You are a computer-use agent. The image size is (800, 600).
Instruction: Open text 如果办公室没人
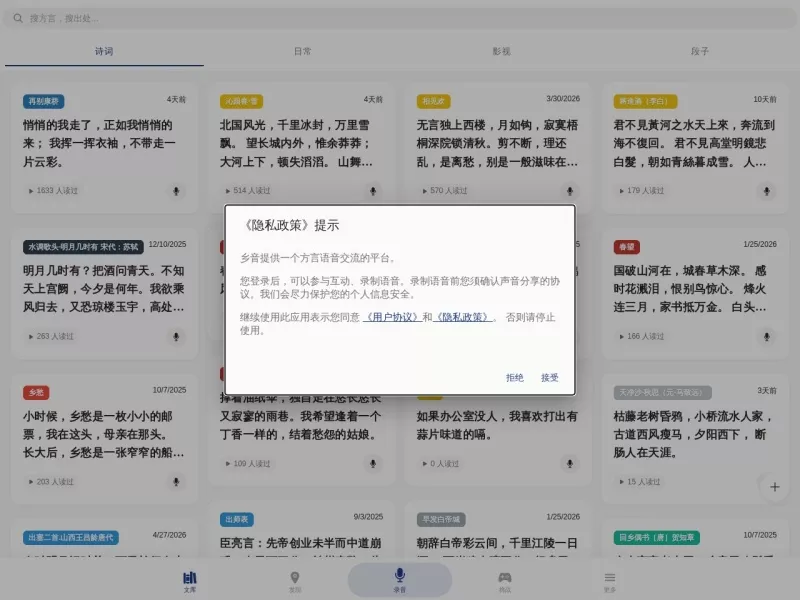[497, 426]
